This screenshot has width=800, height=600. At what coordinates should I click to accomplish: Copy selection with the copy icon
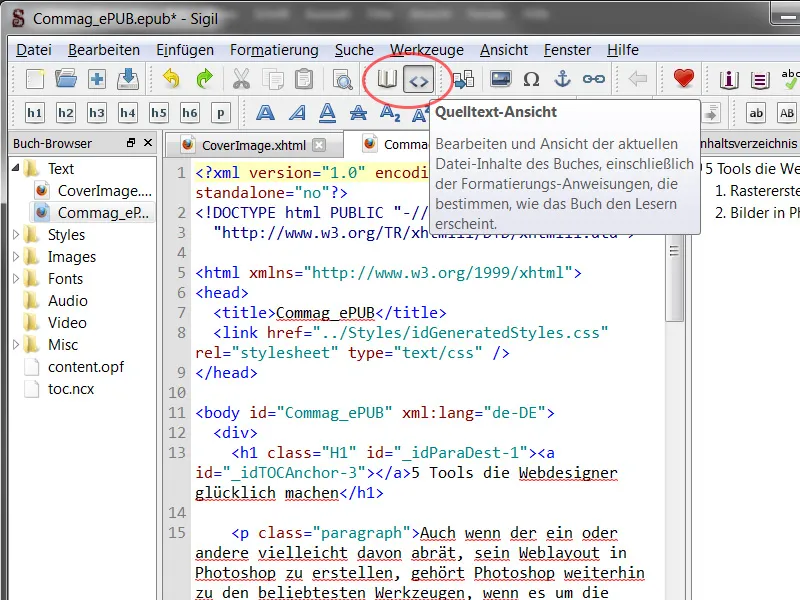[x=273, y=79]
